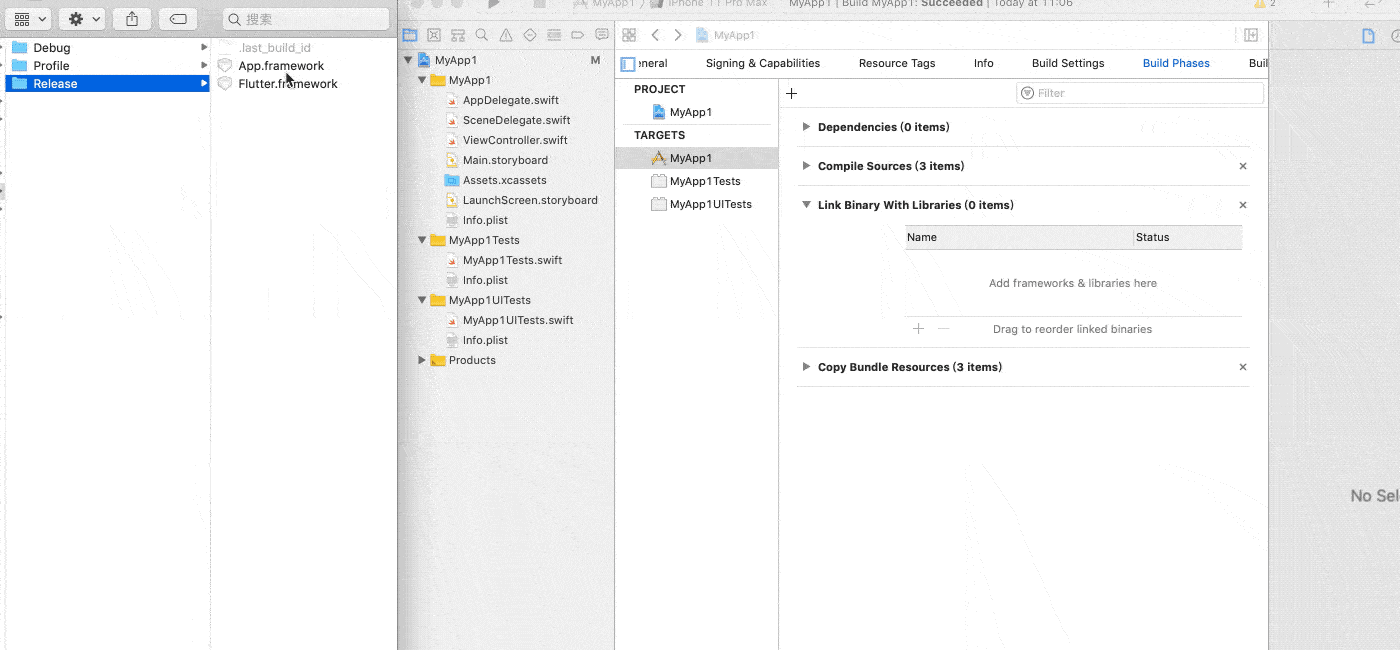Show the Find navigator

[x=482, y=35]
